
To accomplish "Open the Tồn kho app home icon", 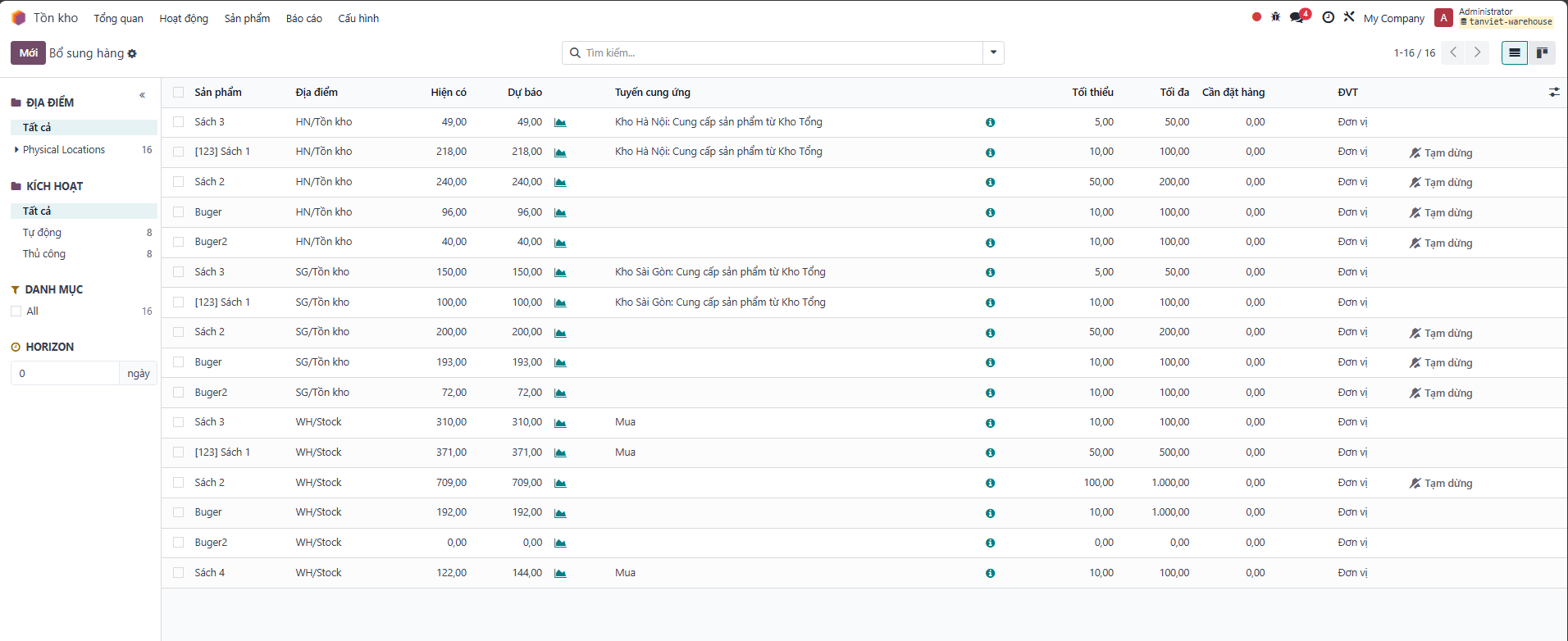I will click(x=19, y=18).
